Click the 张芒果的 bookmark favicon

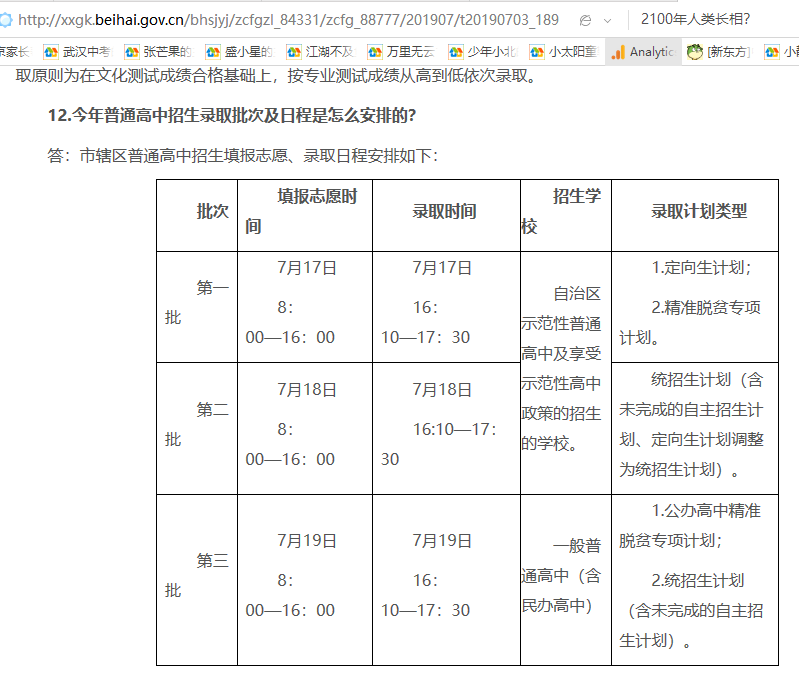coord(132,52)
